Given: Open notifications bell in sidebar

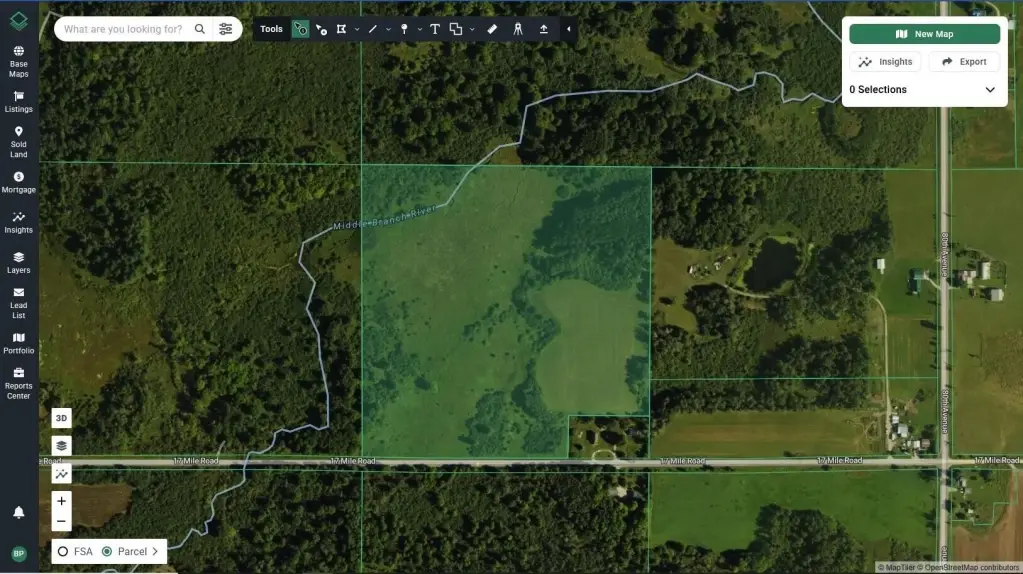Looking at the screenshot, I should click(18, 512).
